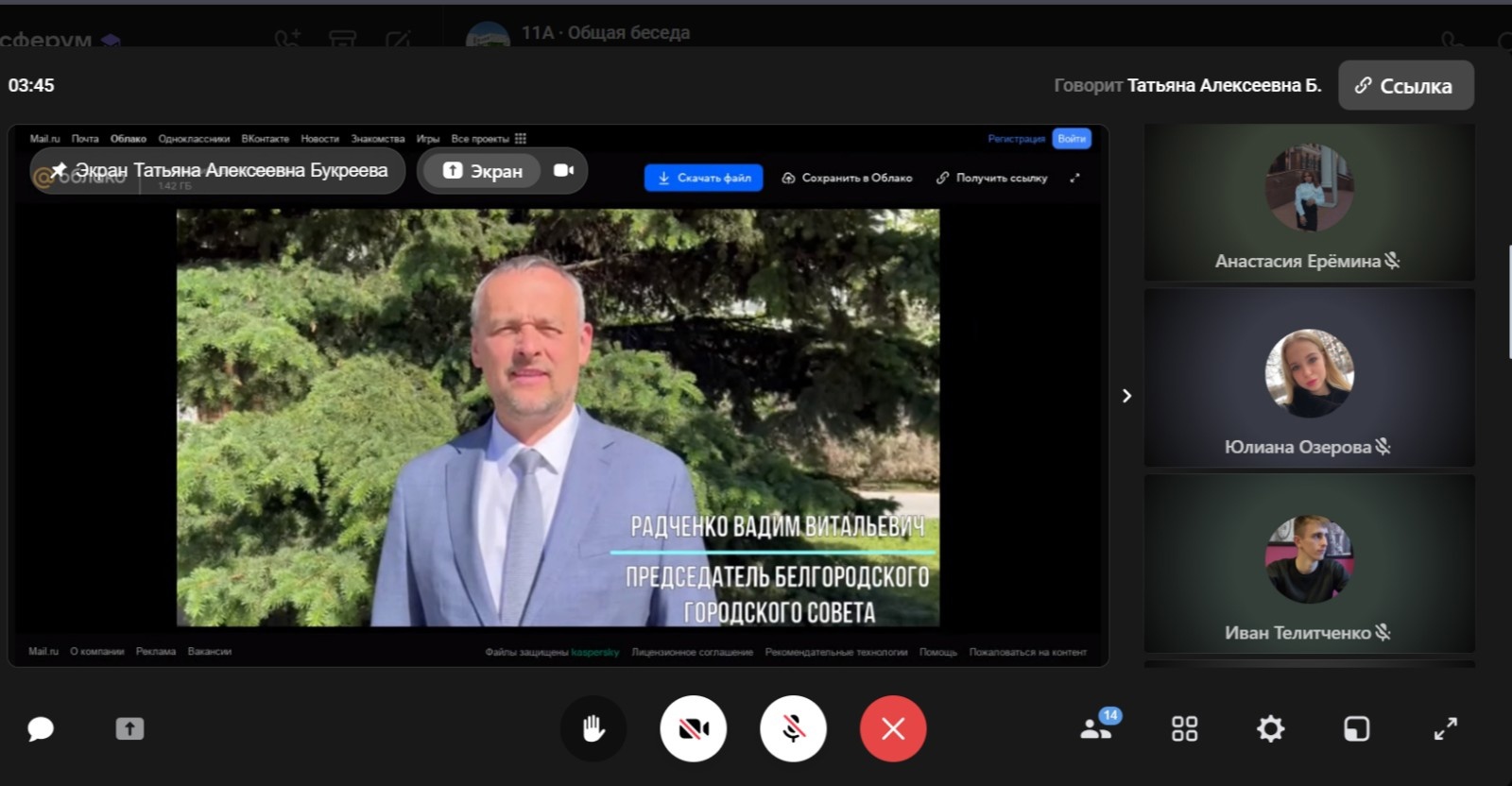The width and height of the screenshot is (1512, 786).
Task: Expand call to fullscreen
Action: coord(1445,728)
